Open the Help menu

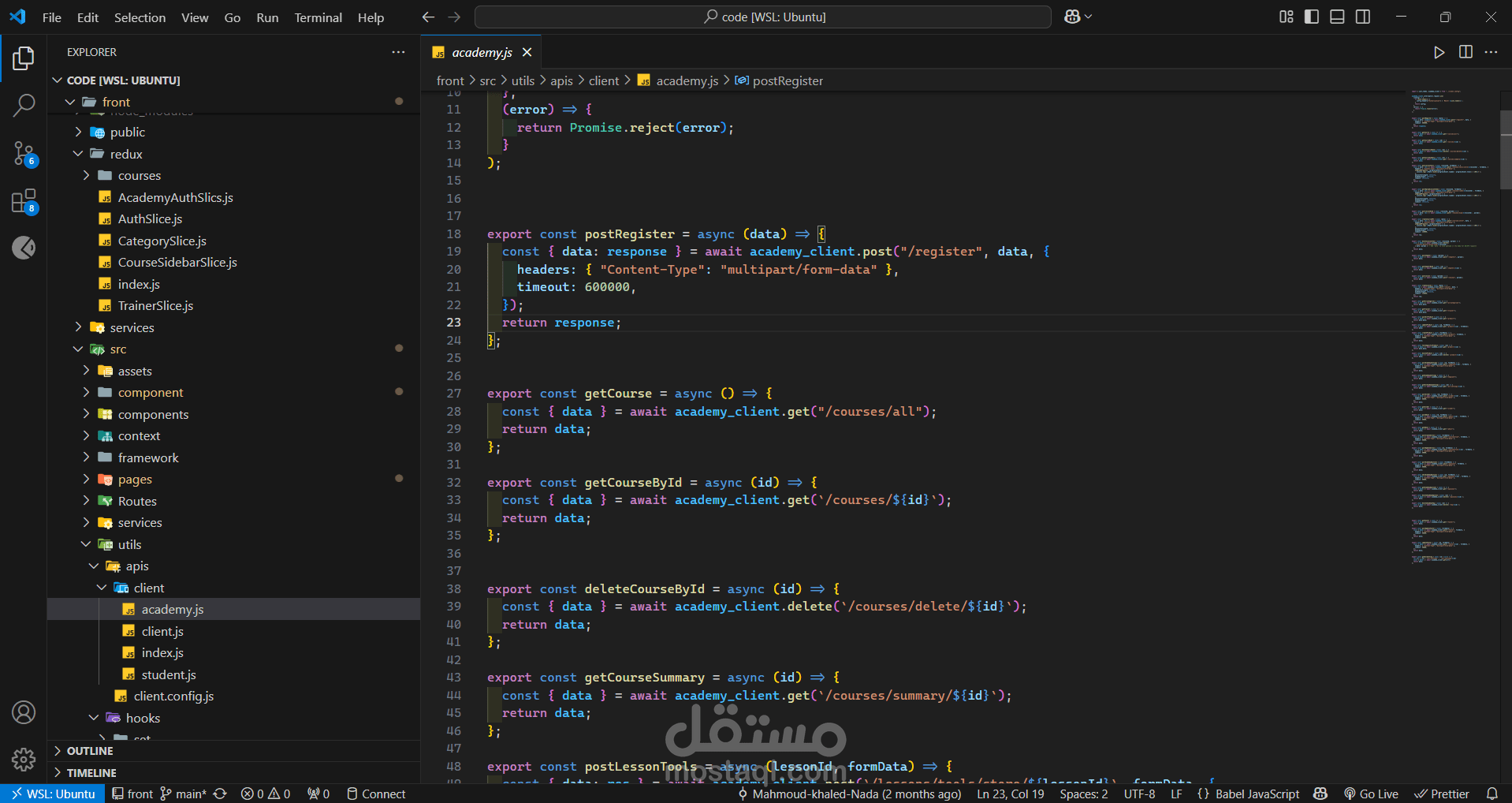371,17
